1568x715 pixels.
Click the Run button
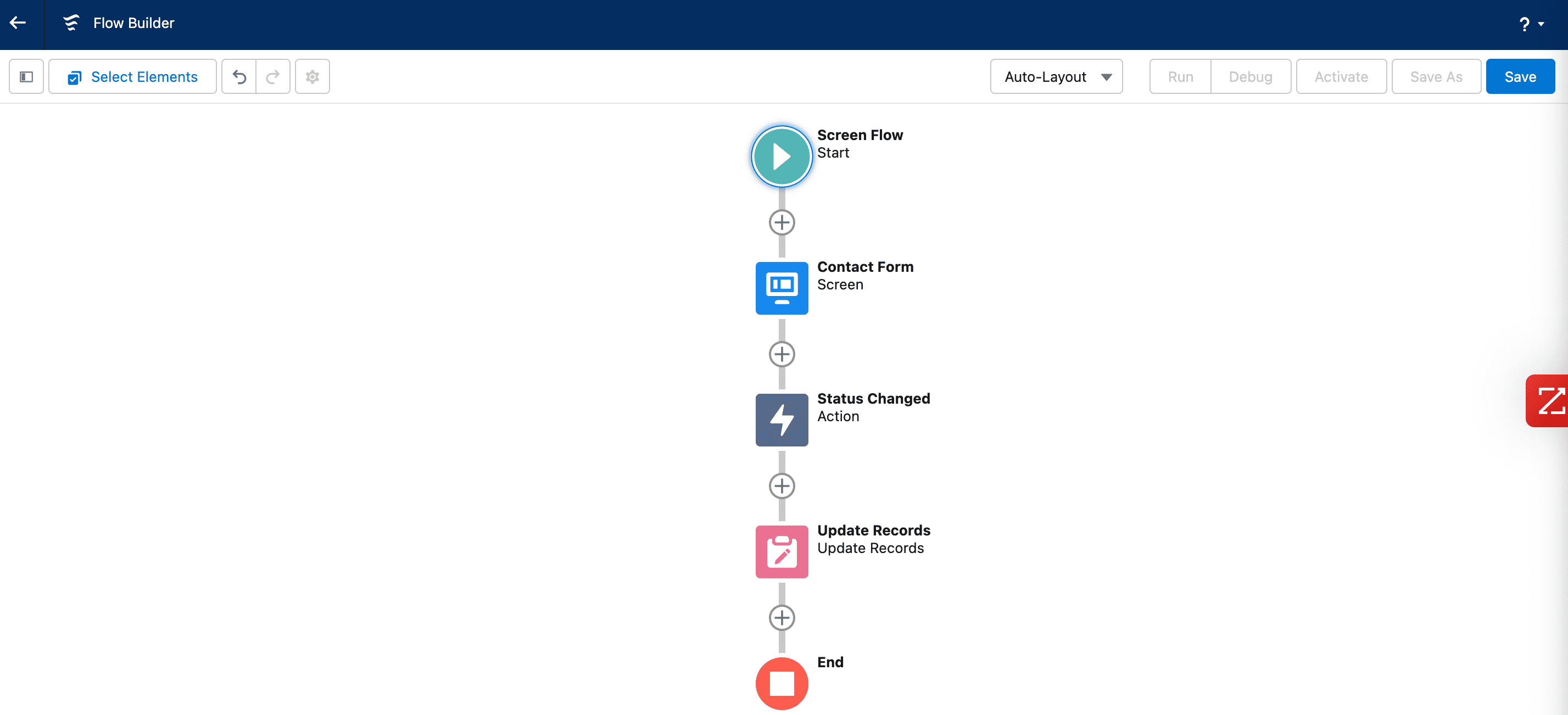pos(1180,77)
